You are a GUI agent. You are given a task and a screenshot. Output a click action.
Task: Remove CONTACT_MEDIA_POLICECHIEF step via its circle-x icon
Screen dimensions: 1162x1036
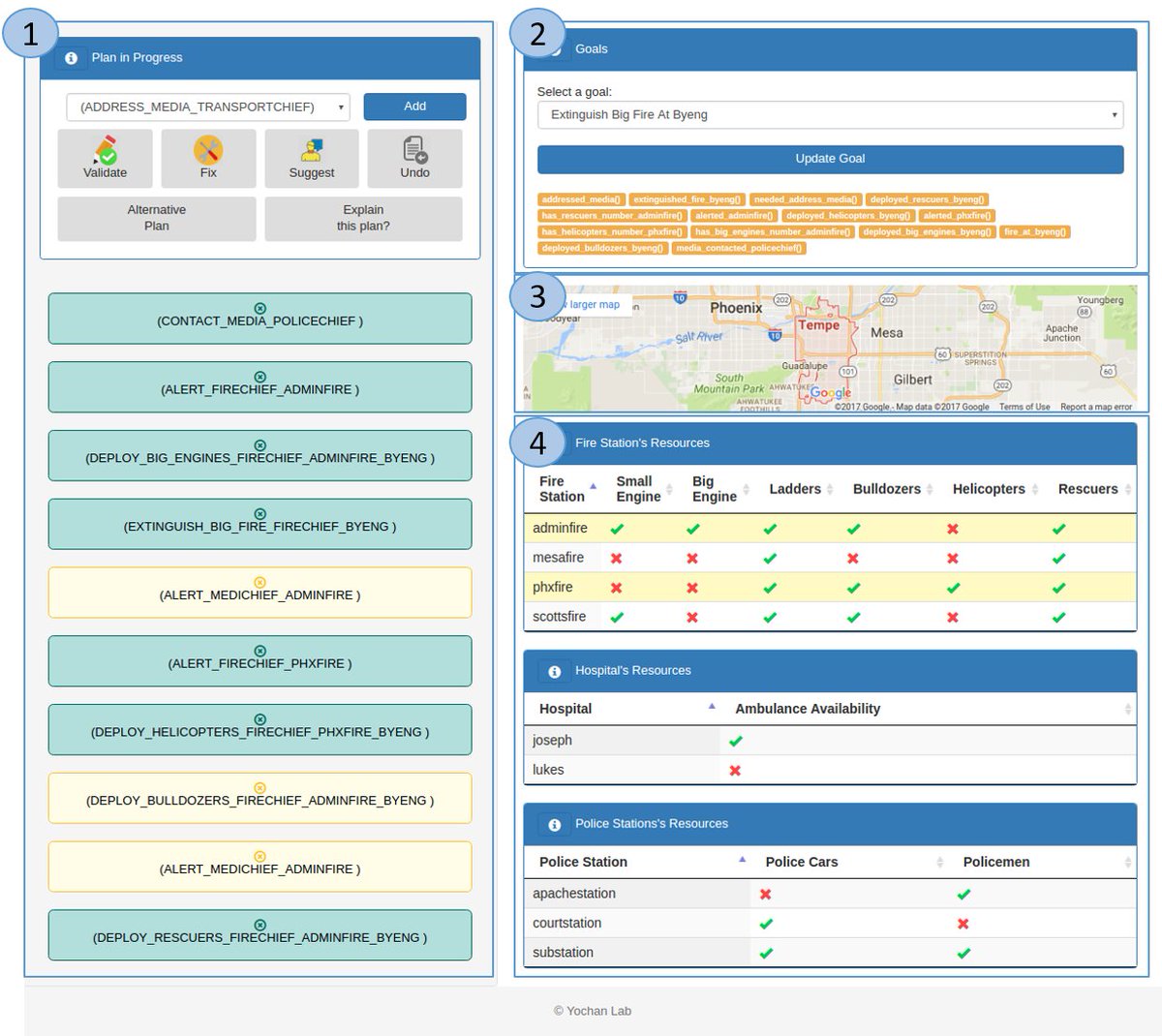click(x=260, y=308)
